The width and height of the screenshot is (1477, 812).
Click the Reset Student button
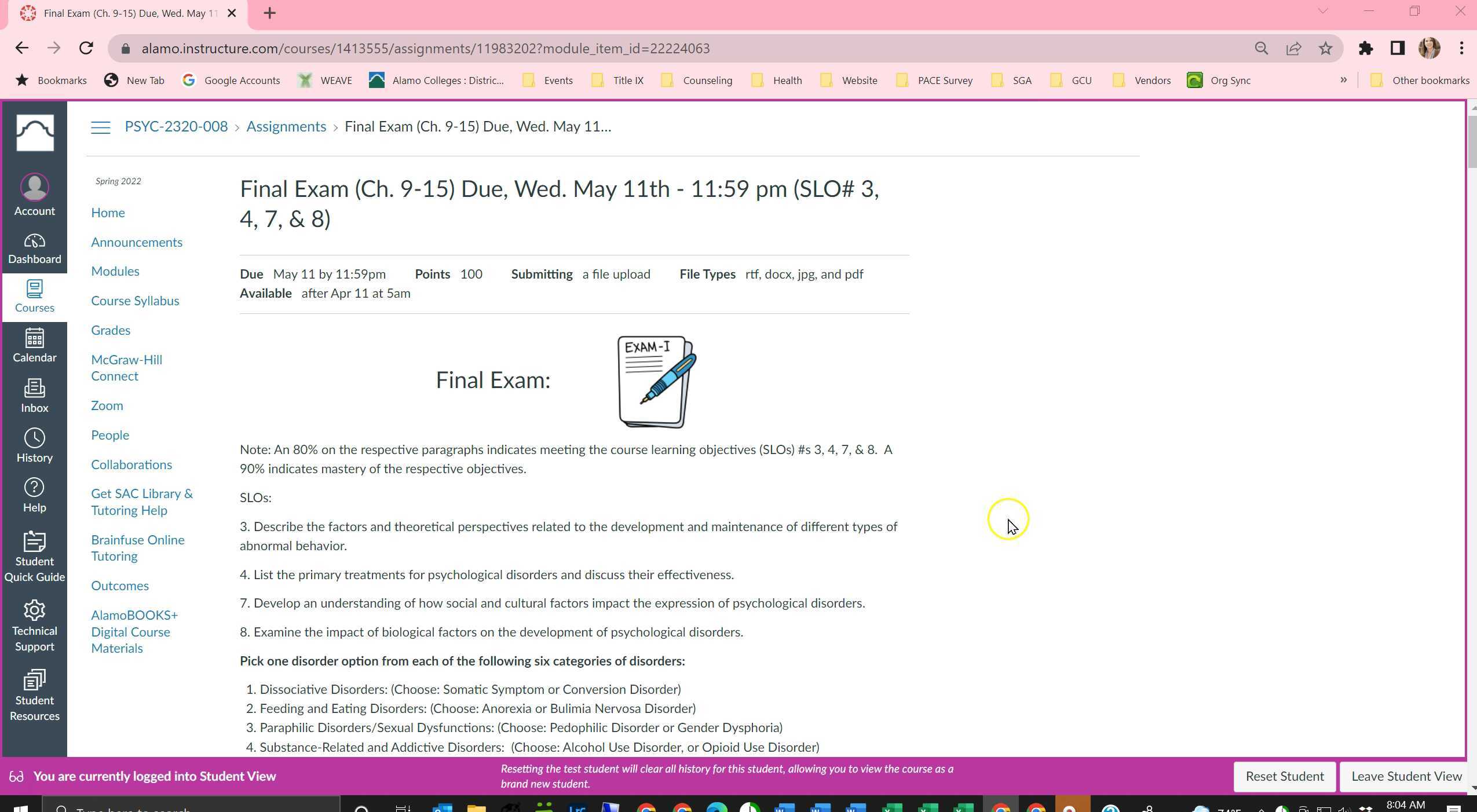coord(1284,776)
